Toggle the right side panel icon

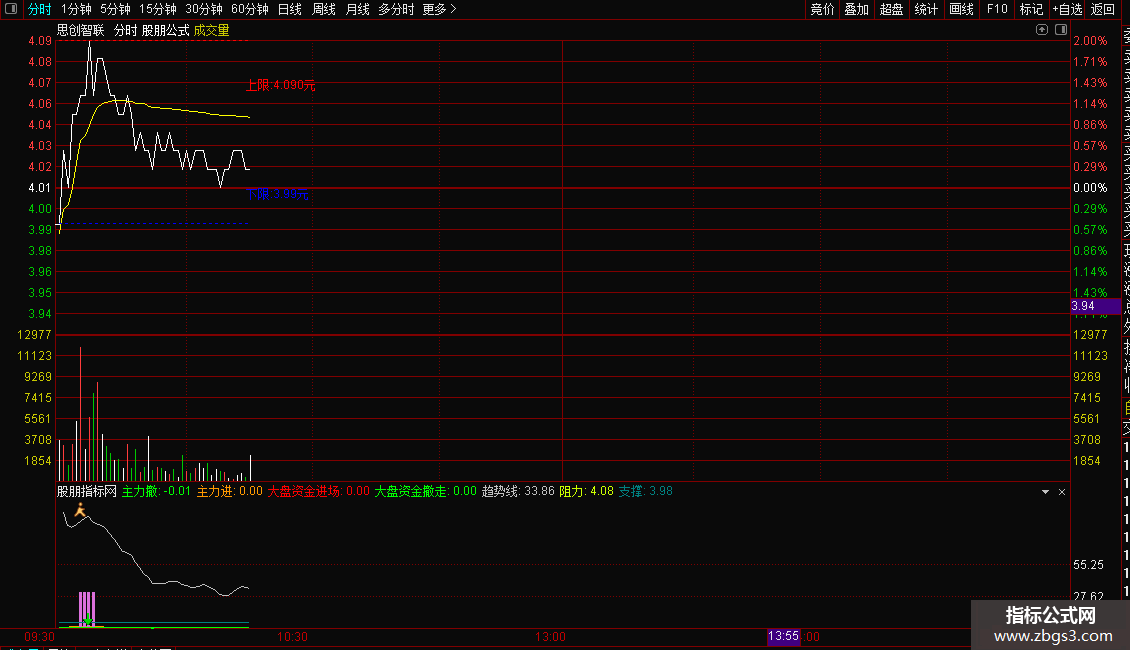pyautogui.click(x=1061, y=30)
